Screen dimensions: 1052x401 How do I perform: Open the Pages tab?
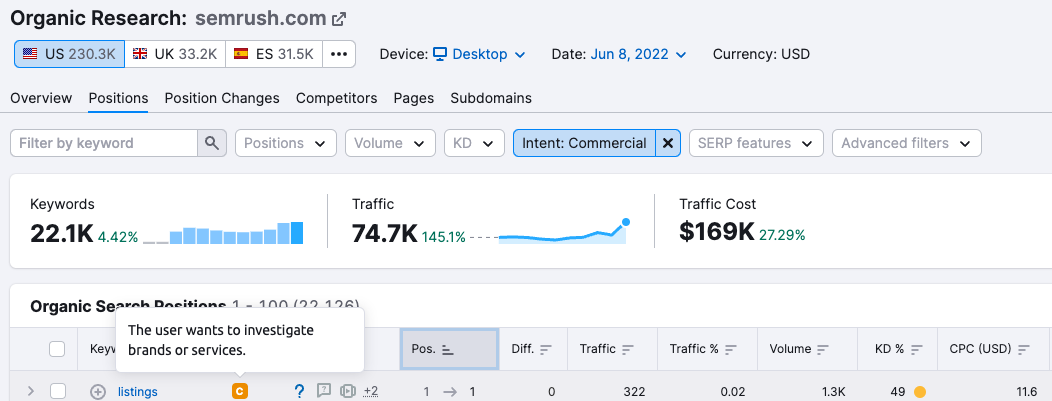pyautogui.click(x=414, y=98)
